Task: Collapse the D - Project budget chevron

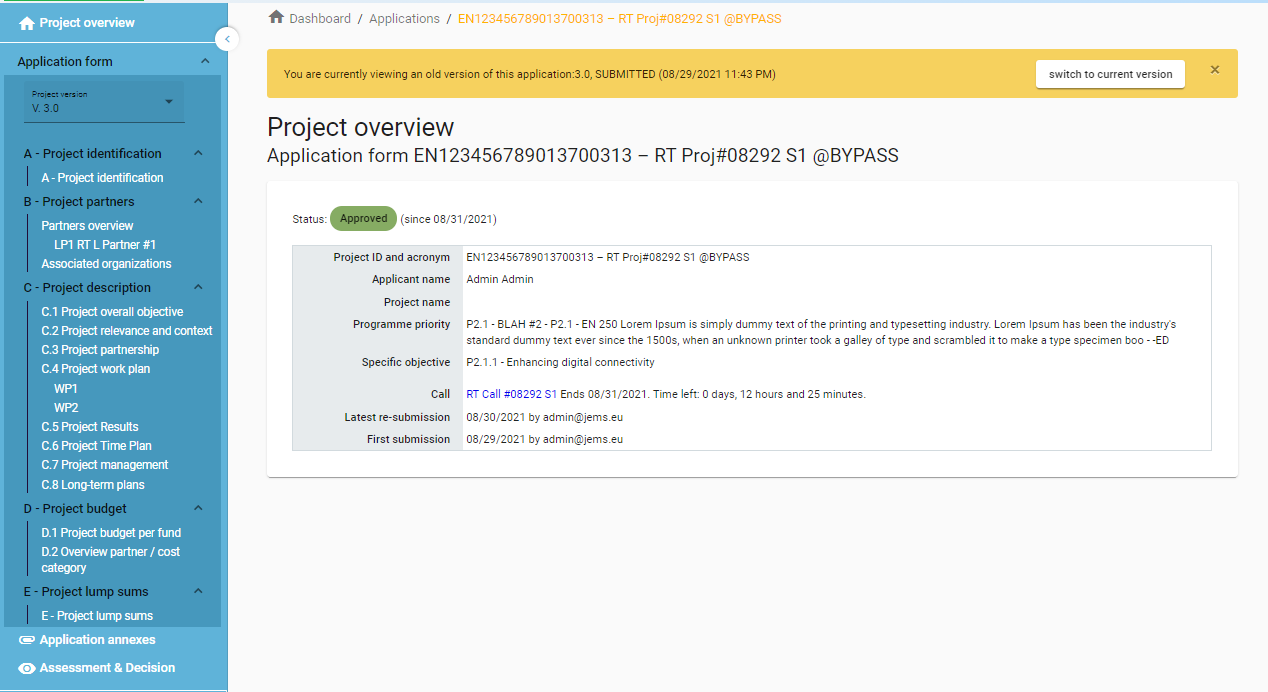Action: (x=198, y=508)
